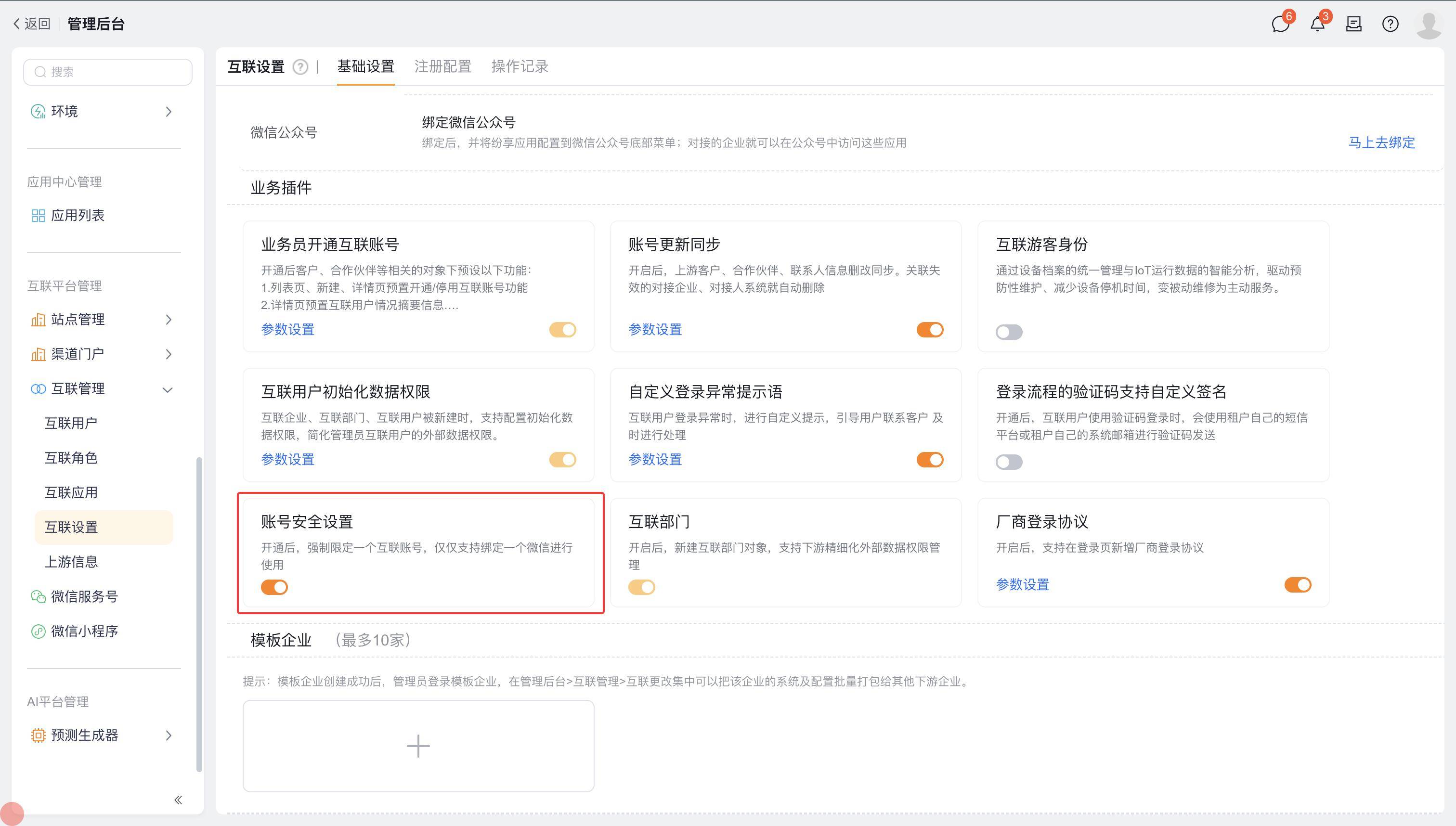Open the notification bell icon

pyautogui.click(x=1317, y=24)
